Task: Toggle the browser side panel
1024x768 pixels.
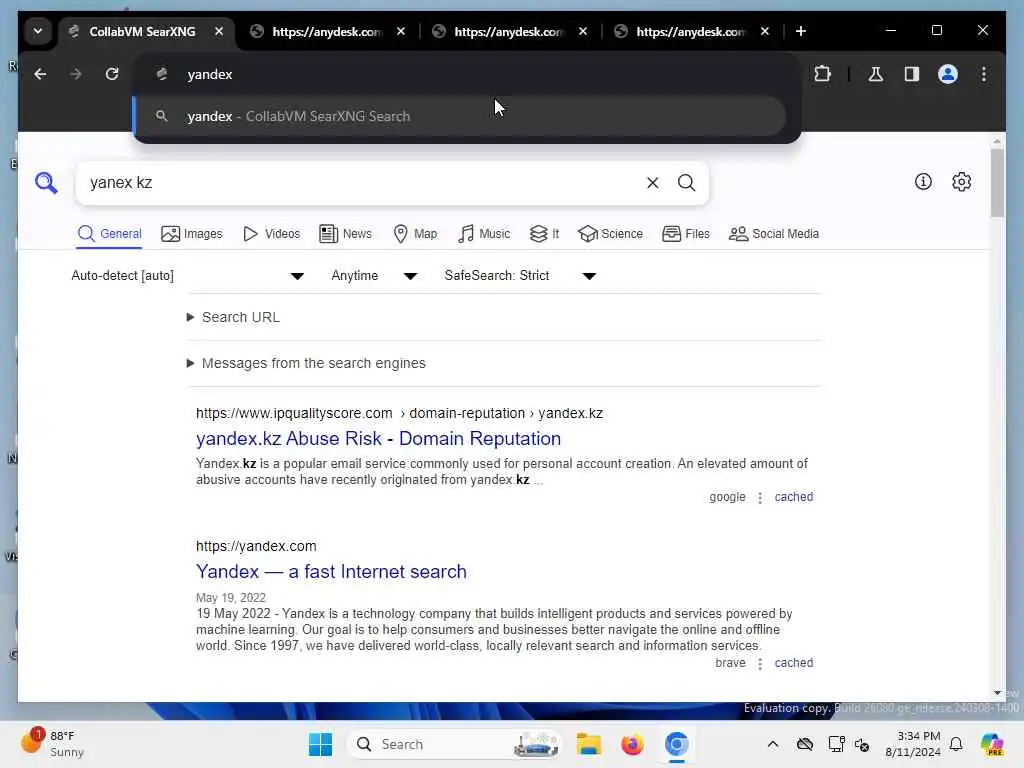Action: coord(912,74)
